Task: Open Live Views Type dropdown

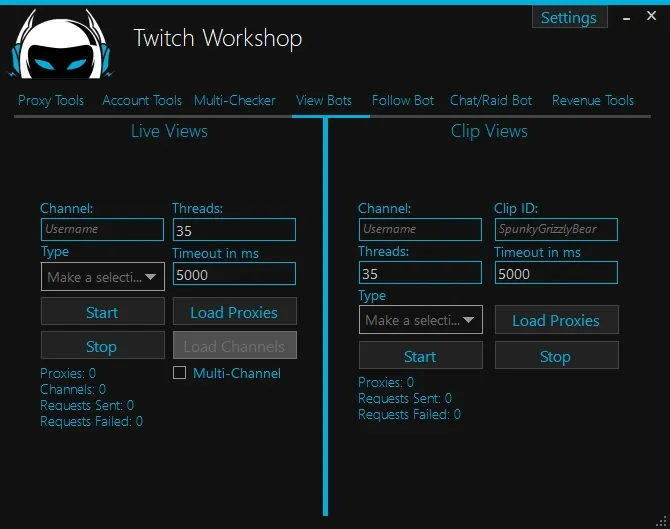Action: coord(103,277)
